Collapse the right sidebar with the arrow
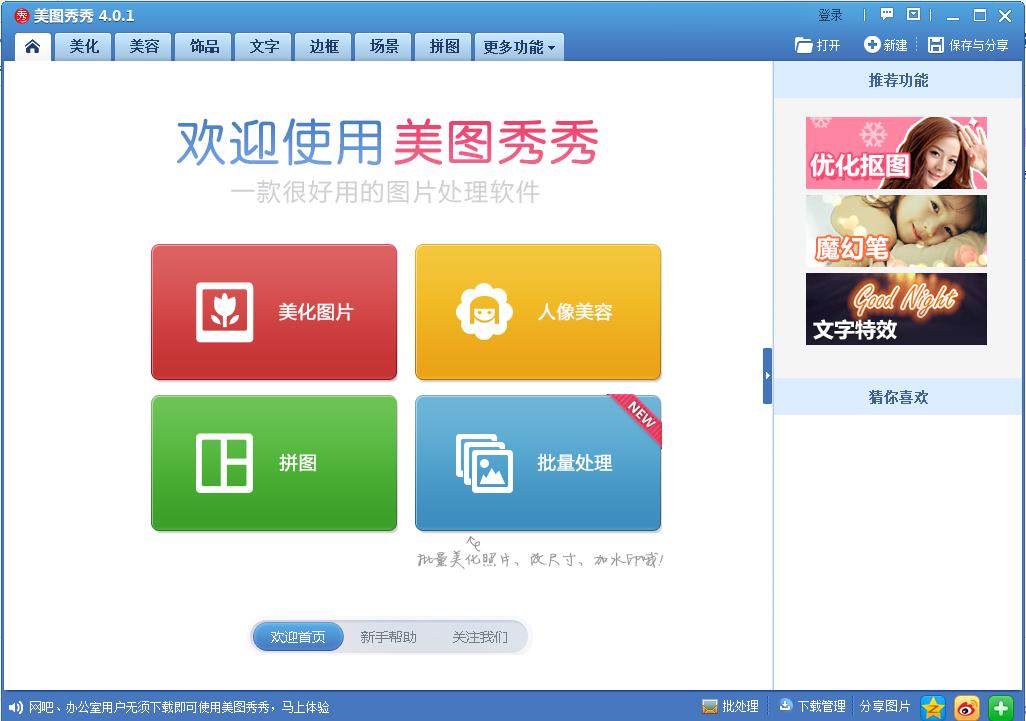 [767, 377]
